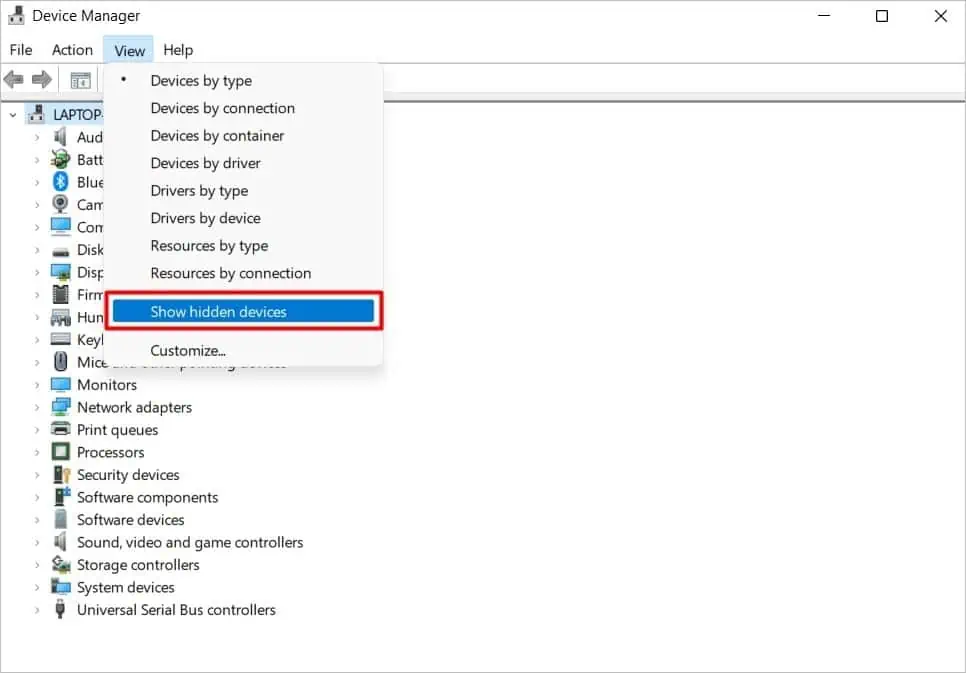Expand the Network adapters tree node

click(39, 407)
